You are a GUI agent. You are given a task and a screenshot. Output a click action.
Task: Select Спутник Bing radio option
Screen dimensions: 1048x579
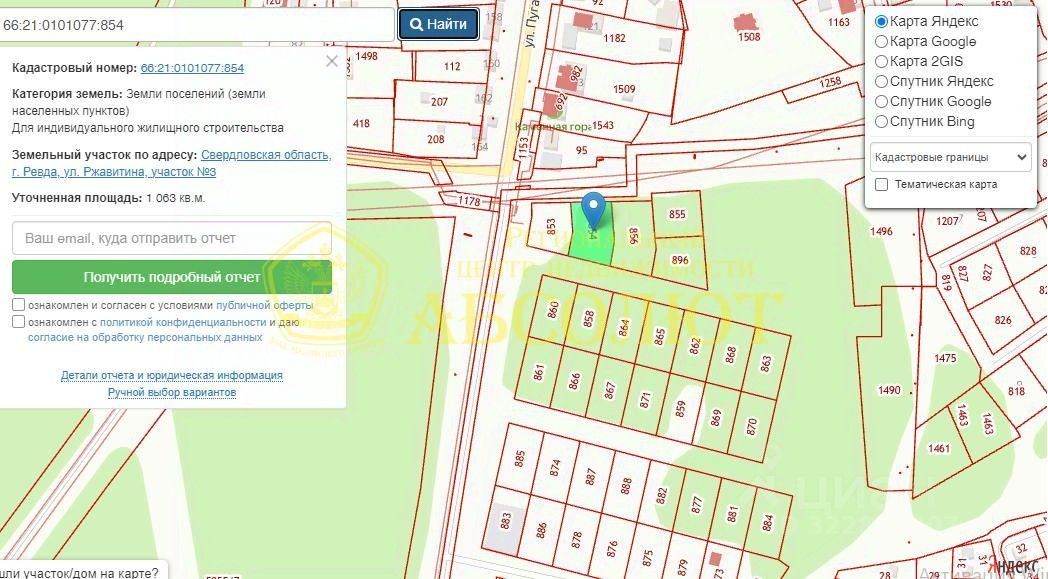[882, 122]
